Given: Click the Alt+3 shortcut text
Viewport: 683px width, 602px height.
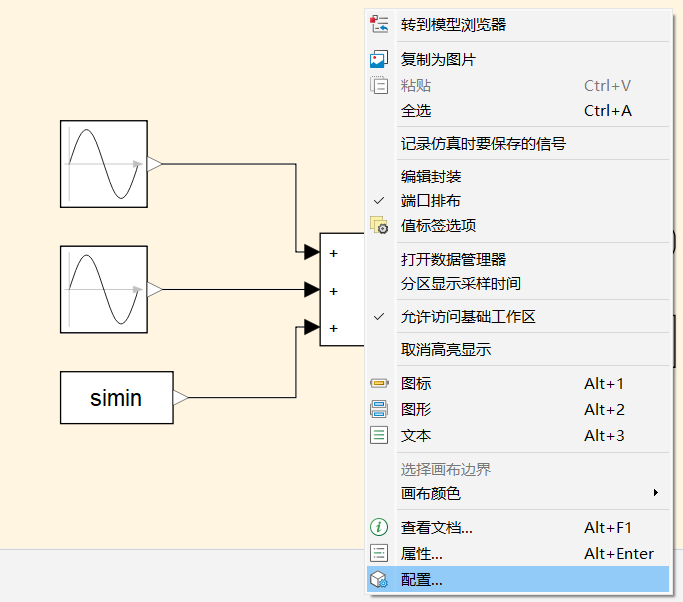Looking at the screenshot, I should pyautogui.click(x=604, y=435).
